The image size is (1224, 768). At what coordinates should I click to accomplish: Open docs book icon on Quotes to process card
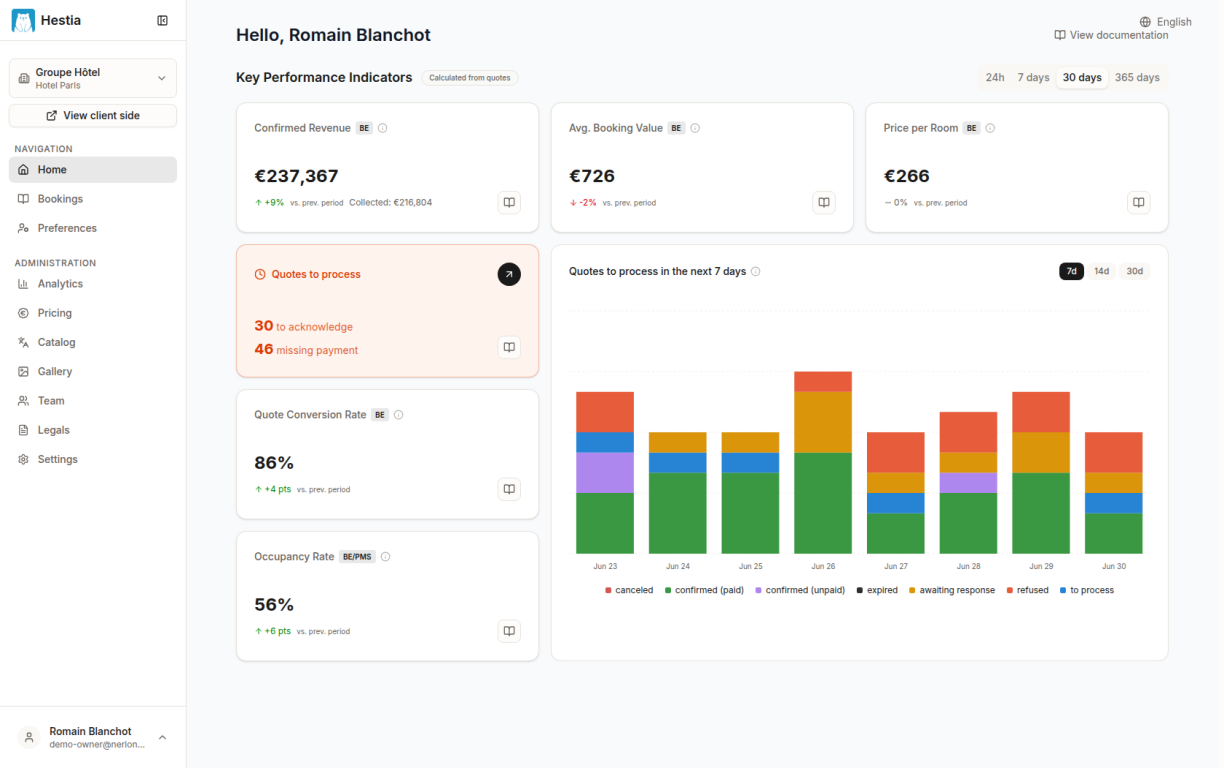pos(509,347)
